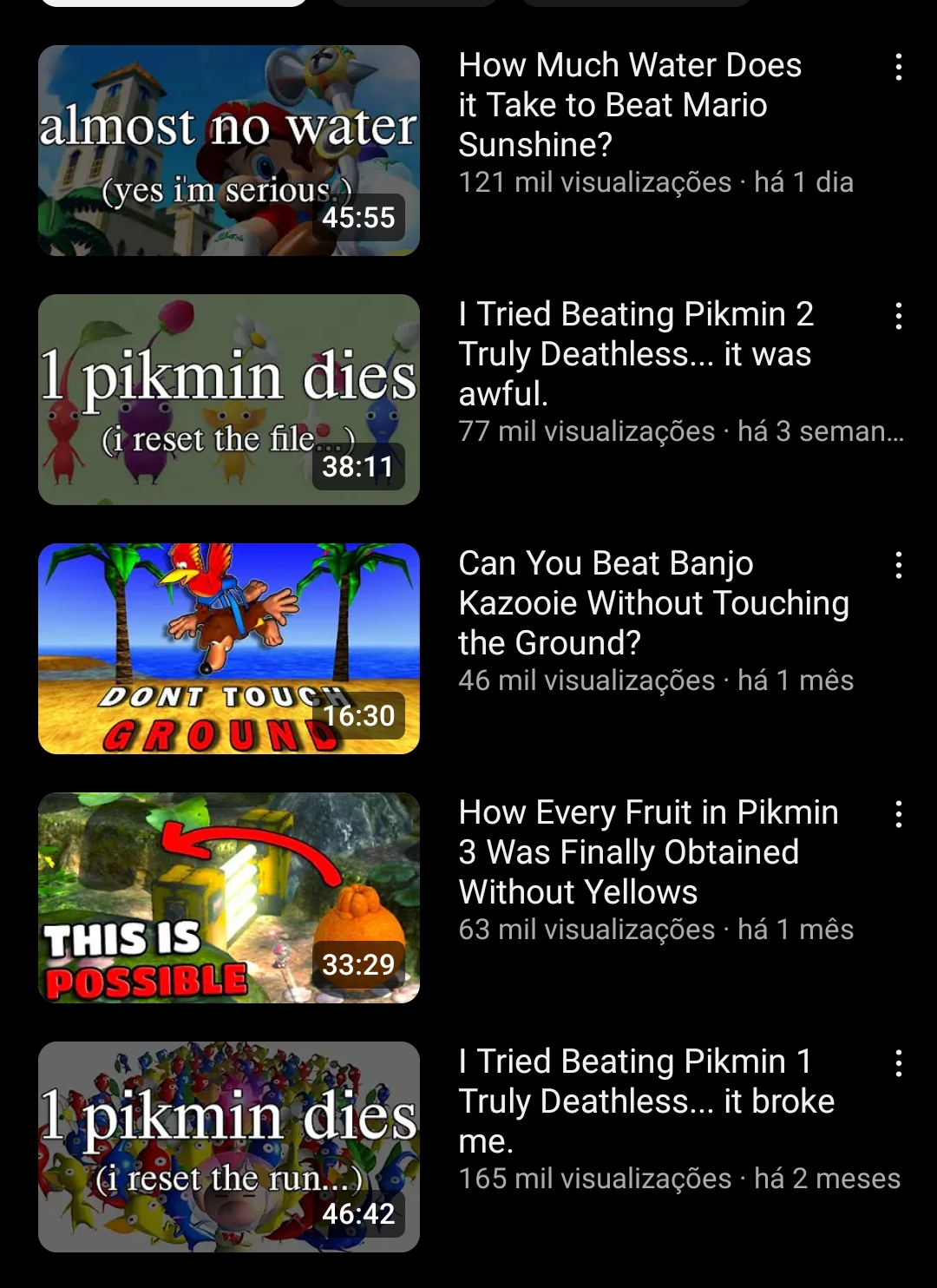Screen dimensions: 937x1288
Task: Open three-dot menu for Pikmin 3 Fruit video
Action: coord(898,814)
